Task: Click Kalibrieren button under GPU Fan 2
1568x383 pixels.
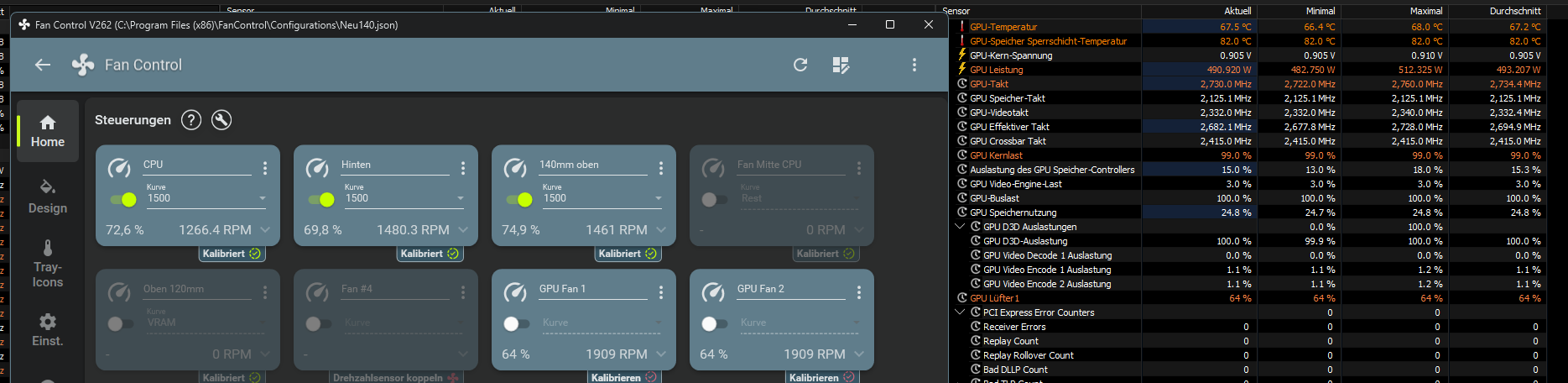Action: 822,377
